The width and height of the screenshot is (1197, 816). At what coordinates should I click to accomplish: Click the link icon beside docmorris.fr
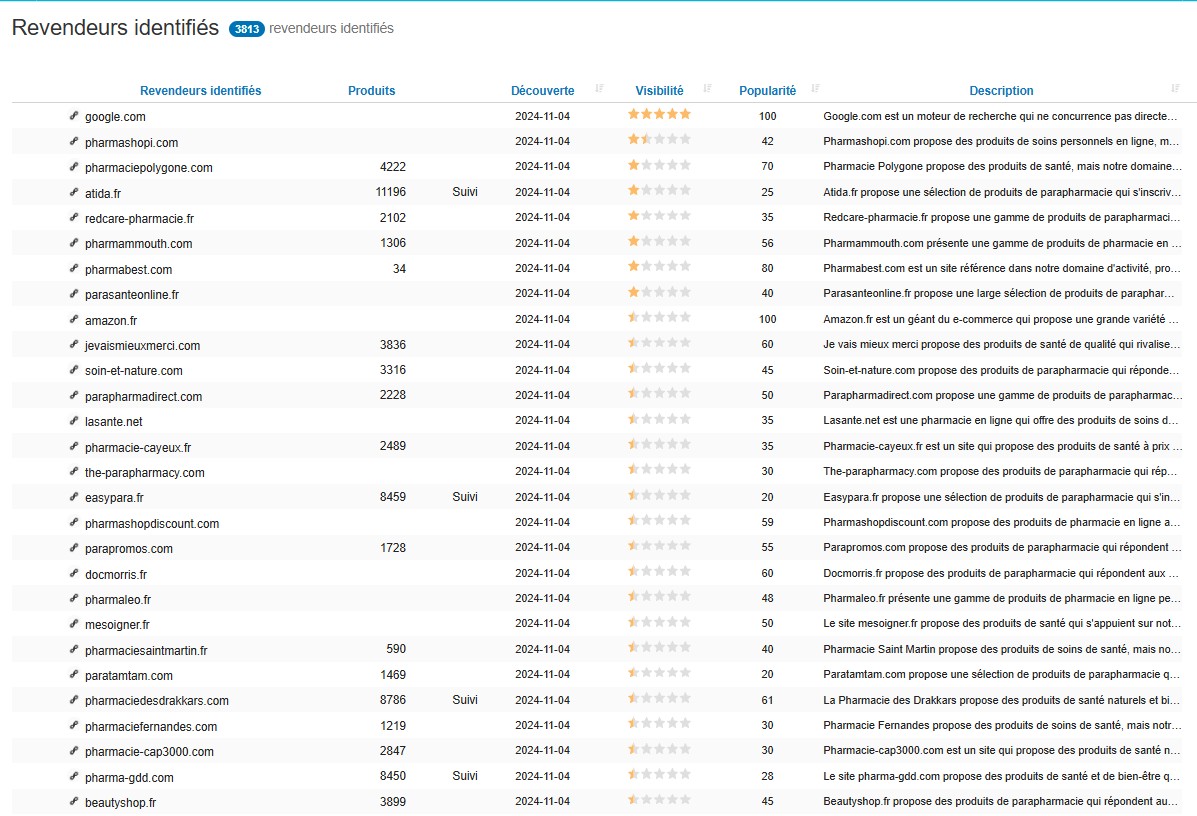(x=74, y=573)
